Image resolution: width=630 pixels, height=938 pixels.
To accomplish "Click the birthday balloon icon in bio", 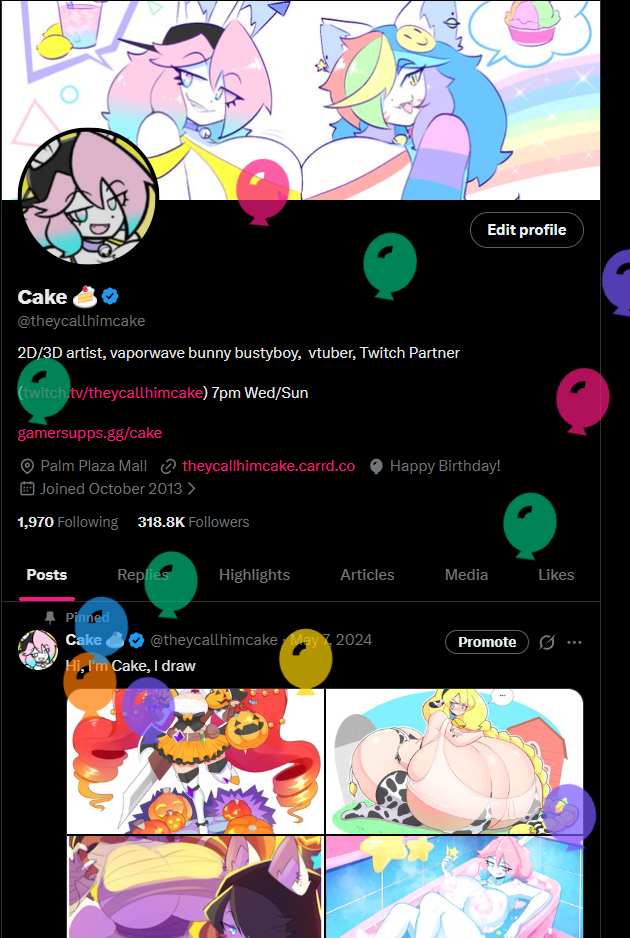I will [376, 466].
